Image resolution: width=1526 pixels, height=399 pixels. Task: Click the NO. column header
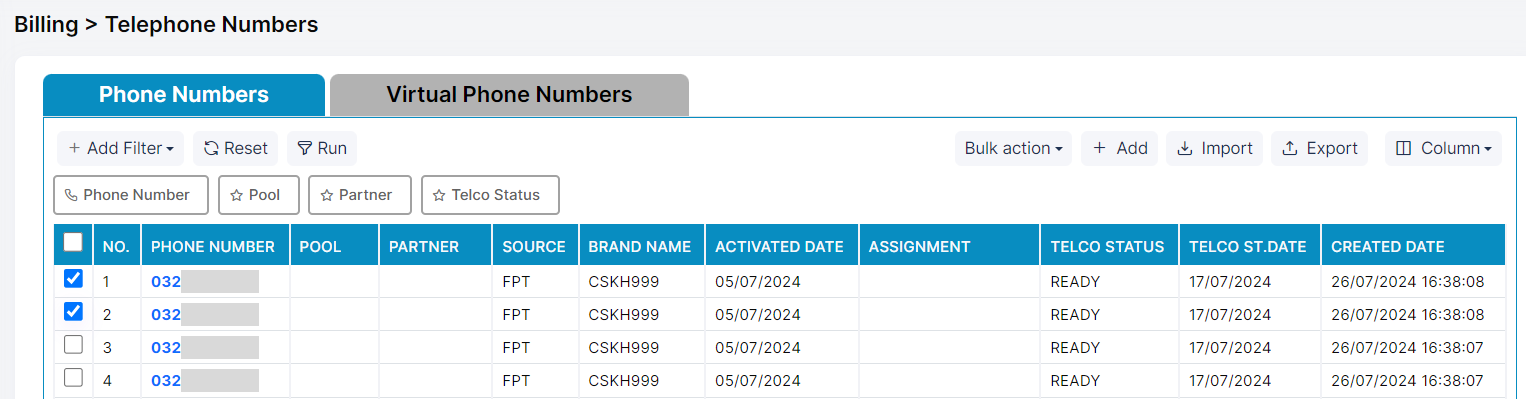tap(116, 246)
